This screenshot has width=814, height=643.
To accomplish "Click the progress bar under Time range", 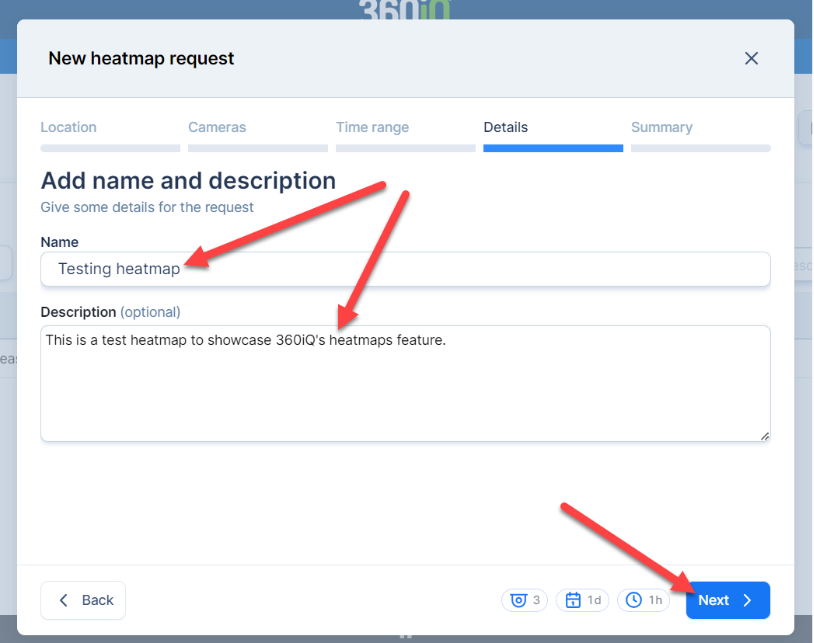I will point(405,148).
